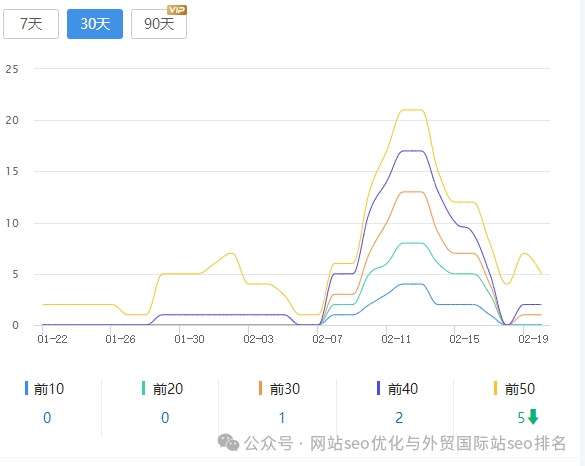The width and height of the screenshot is (585, 466).
Task: Click the 02-03 x-axis date label
Action: point(258,339)
